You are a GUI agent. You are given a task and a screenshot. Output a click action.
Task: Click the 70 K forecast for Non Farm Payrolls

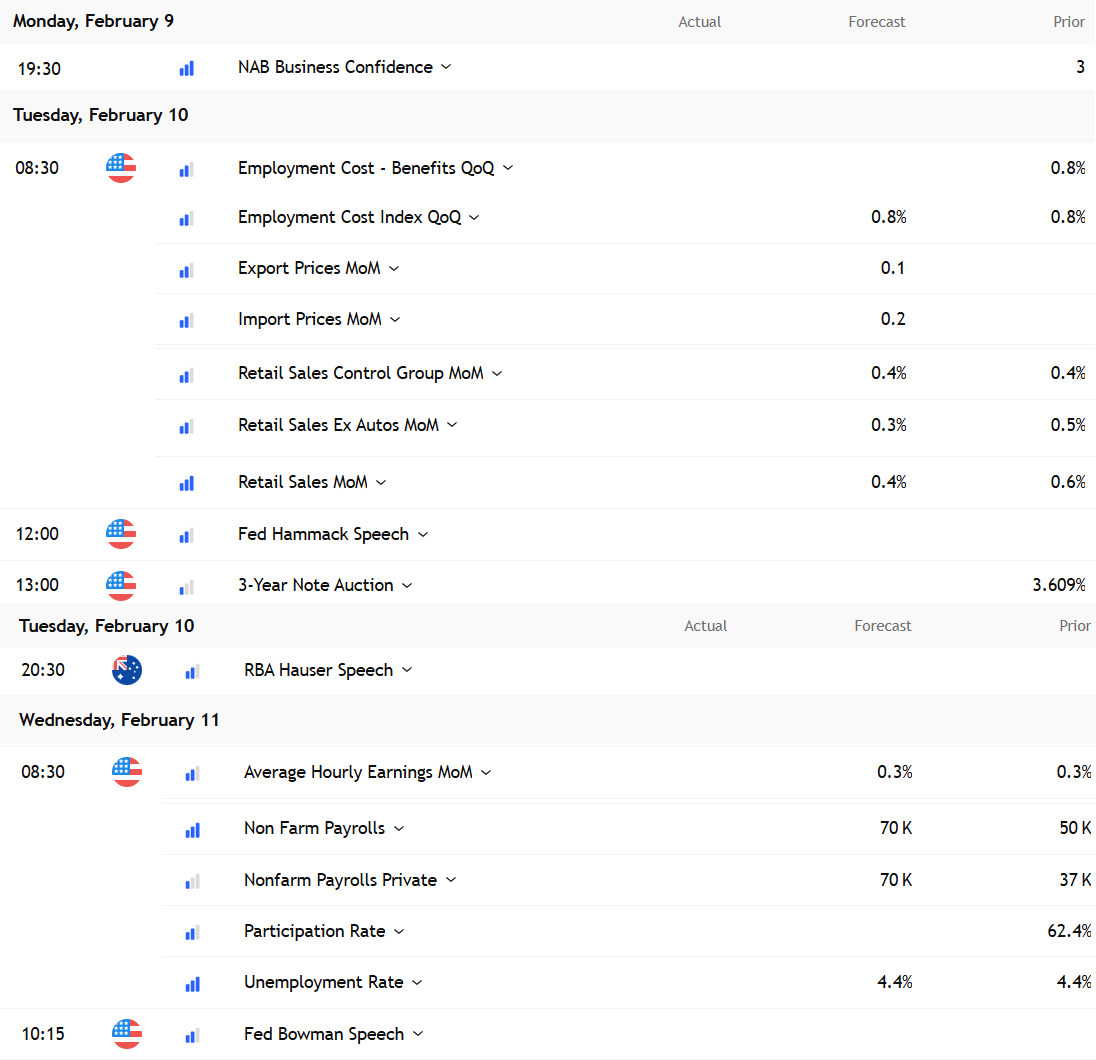896,829
